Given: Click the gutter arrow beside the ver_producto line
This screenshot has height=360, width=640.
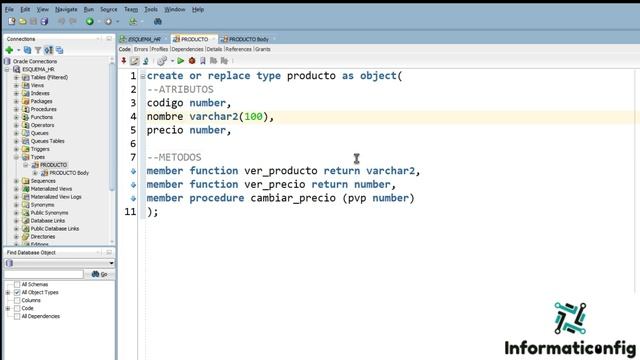Looking at the screenshot, I should coord(133,171).
